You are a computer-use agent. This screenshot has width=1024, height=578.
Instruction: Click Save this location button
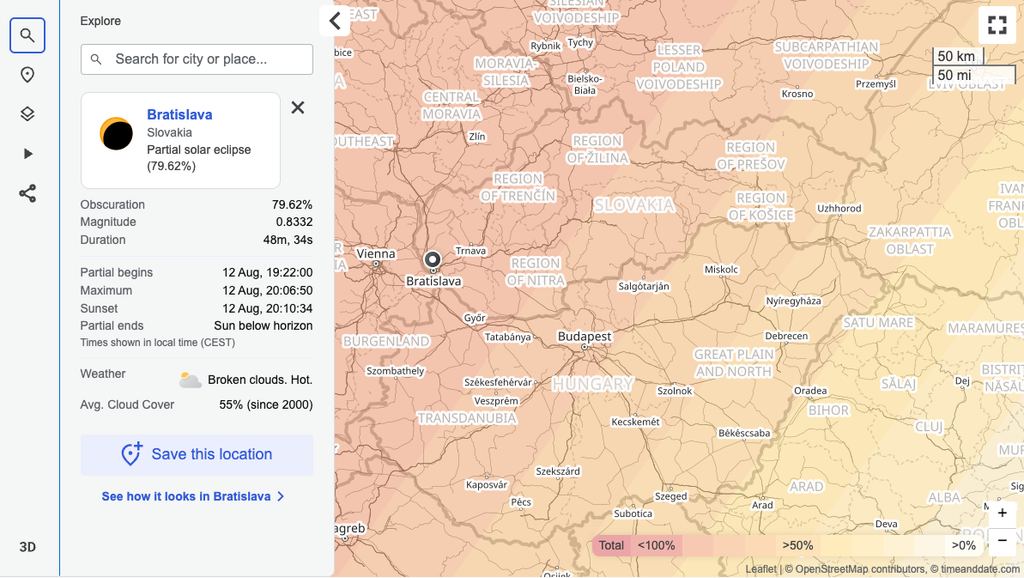(x=197, y=455)
